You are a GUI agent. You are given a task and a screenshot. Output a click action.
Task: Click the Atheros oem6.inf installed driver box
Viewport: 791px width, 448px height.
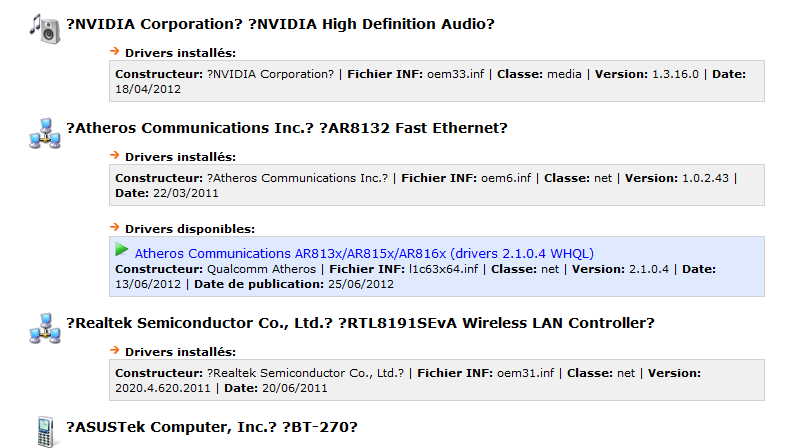click(x=436, y=185)
